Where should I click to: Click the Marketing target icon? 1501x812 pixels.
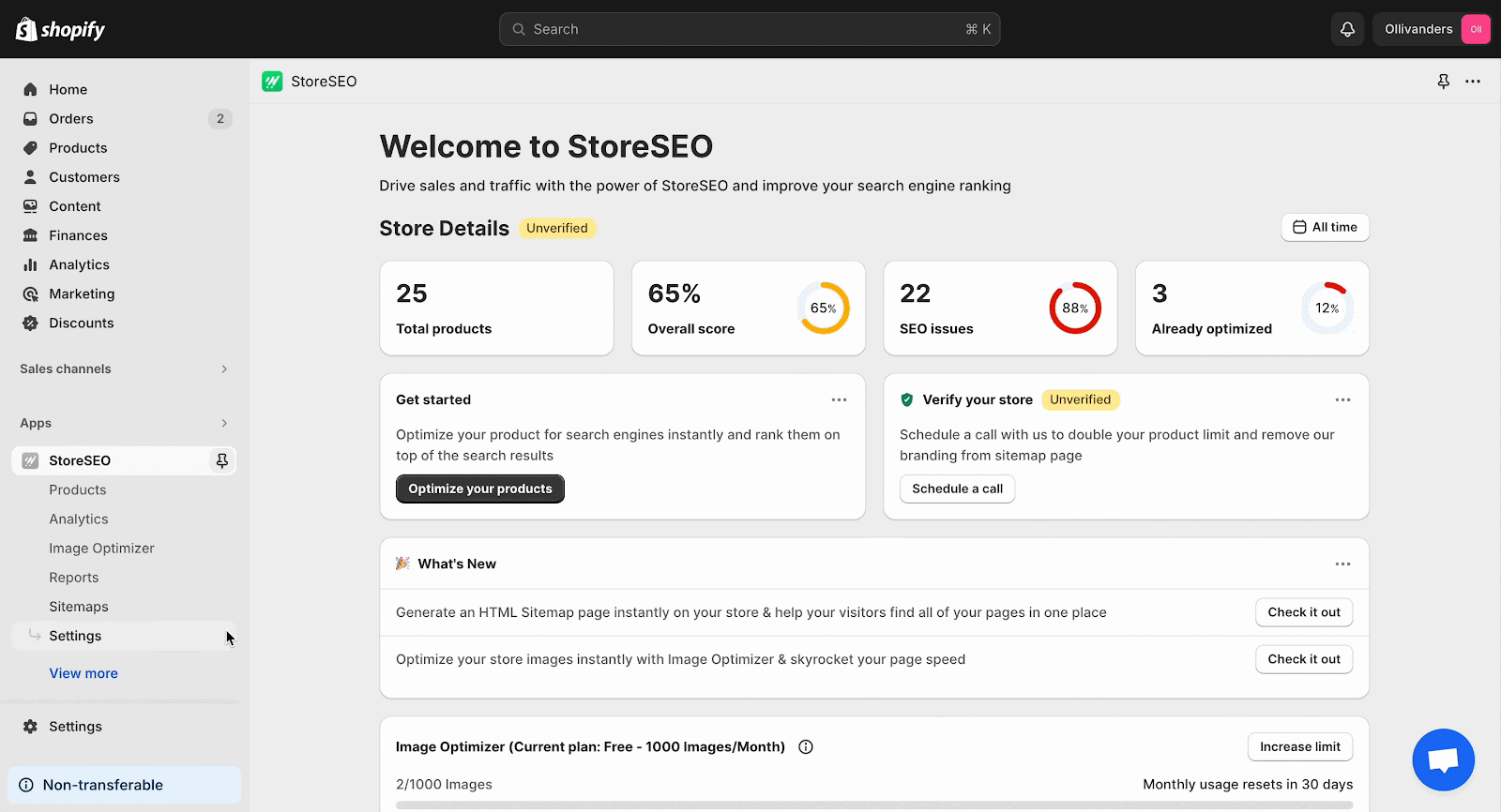(x=30, y=293)
